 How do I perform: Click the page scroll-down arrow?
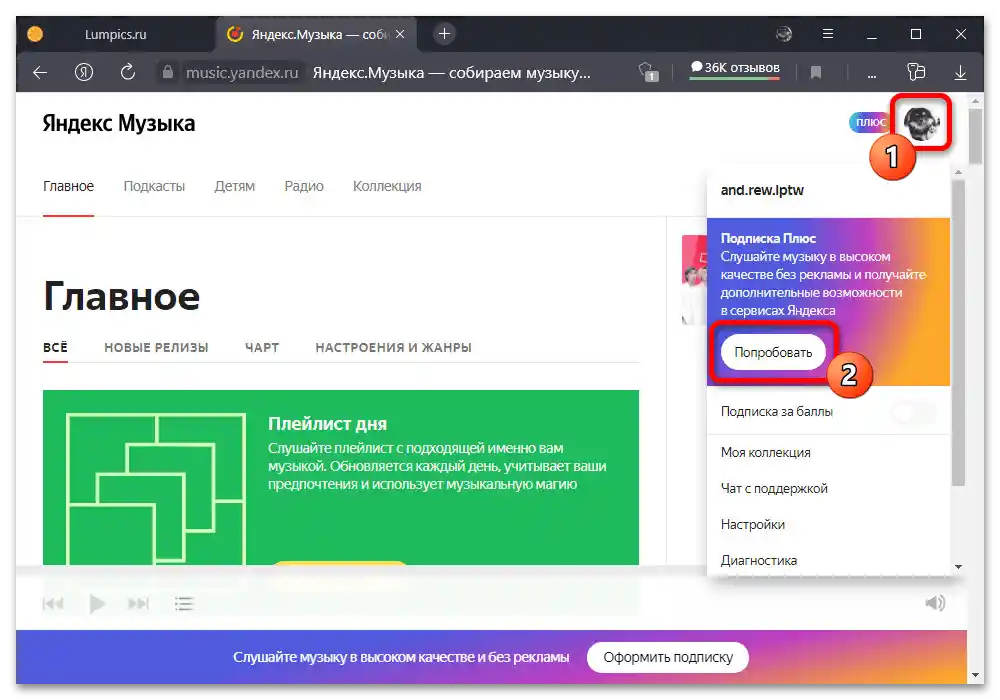(975, 674)
